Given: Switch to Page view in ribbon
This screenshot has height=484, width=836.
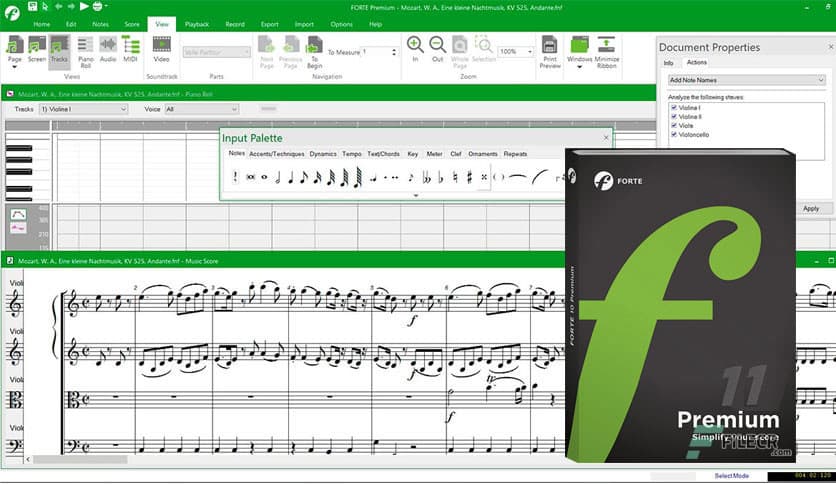Looking at the screenshot, I should coord(15,52).
